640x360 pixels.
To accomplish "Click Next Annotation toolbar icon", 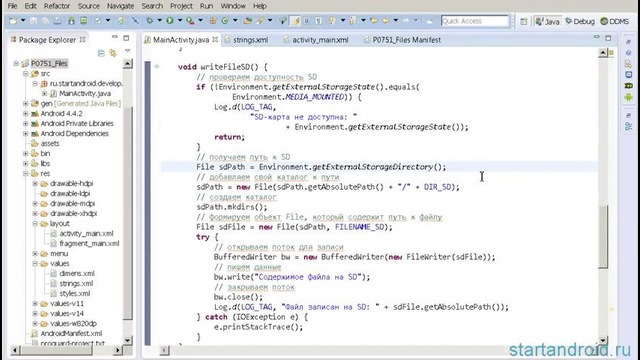I will click(x=332, y=21).
